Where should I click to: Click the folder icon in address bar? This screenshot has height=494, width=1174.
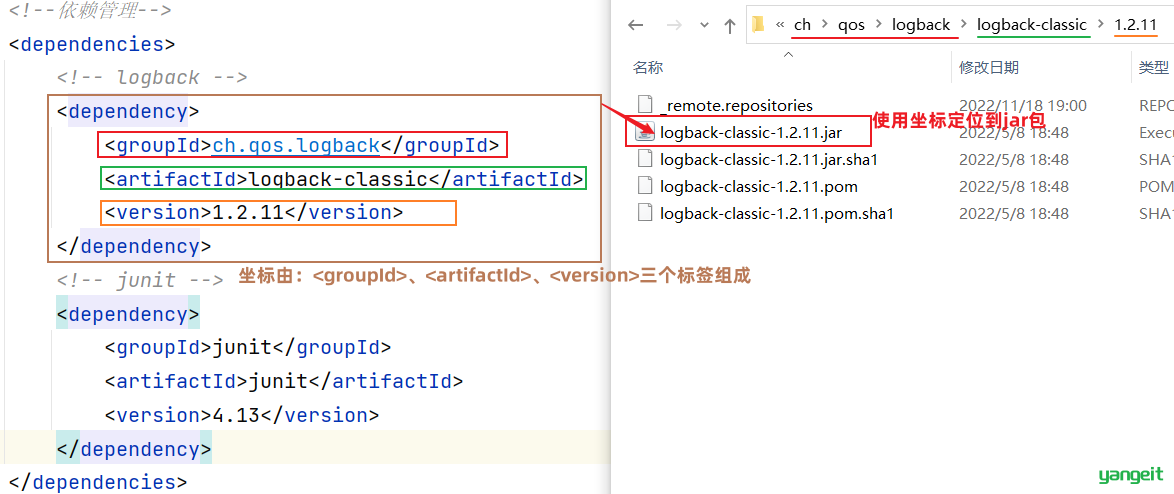pos(758,25)
